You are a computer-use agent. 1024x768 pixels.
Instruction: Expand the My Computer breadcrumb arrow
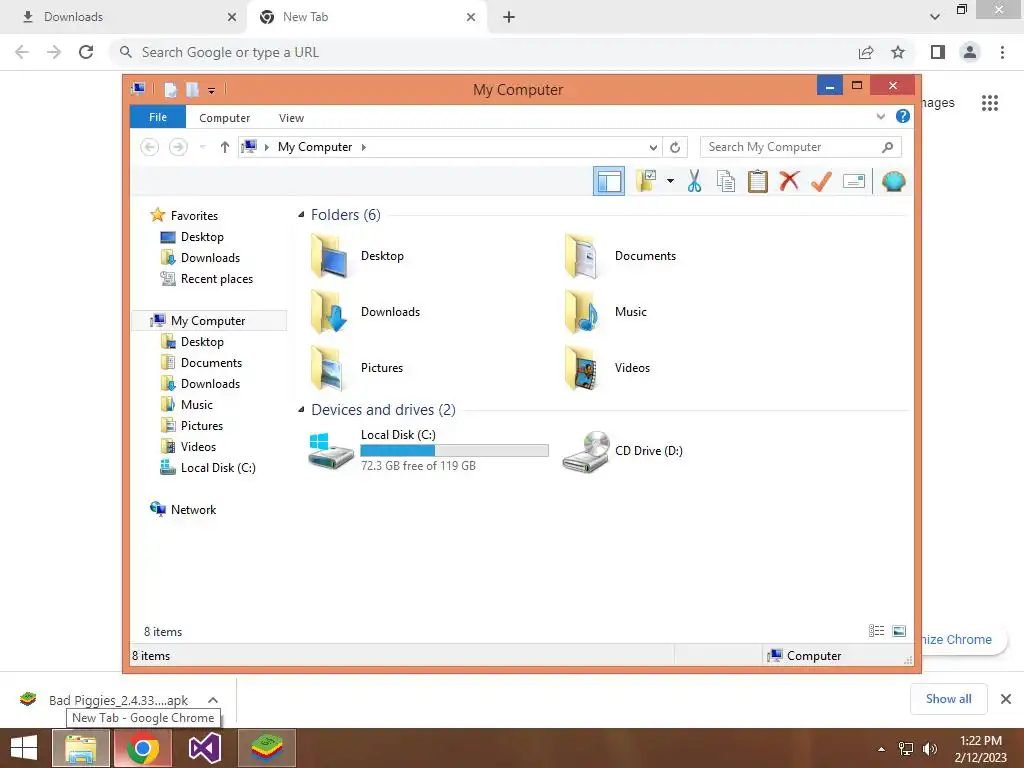coord(364,147)
